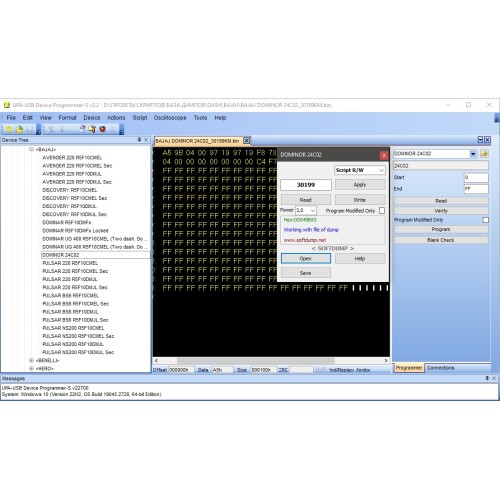Click the Start address field

[x=476, y=177]
